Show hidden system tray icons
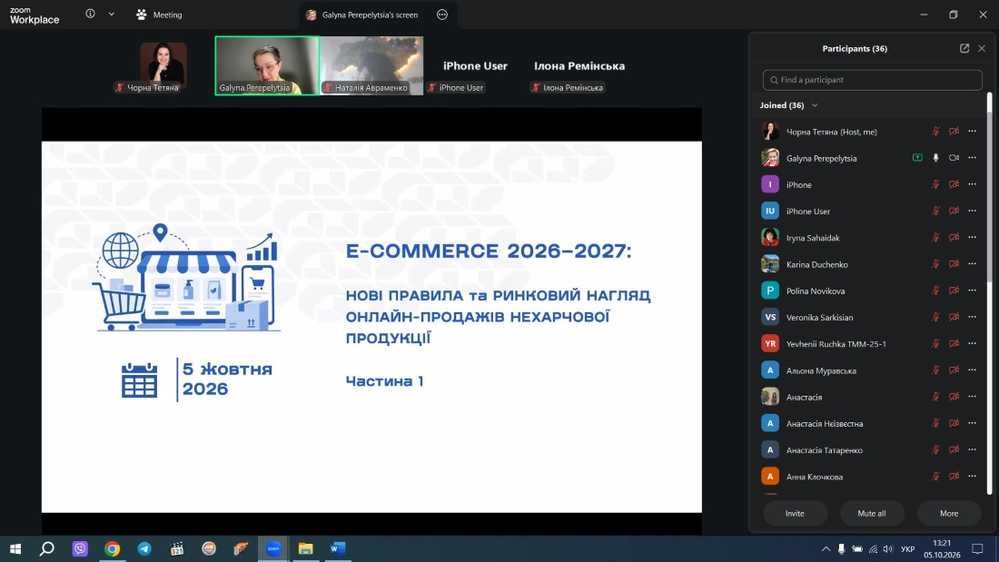Viewport: 999px width, 562px height. click(826, 549)
